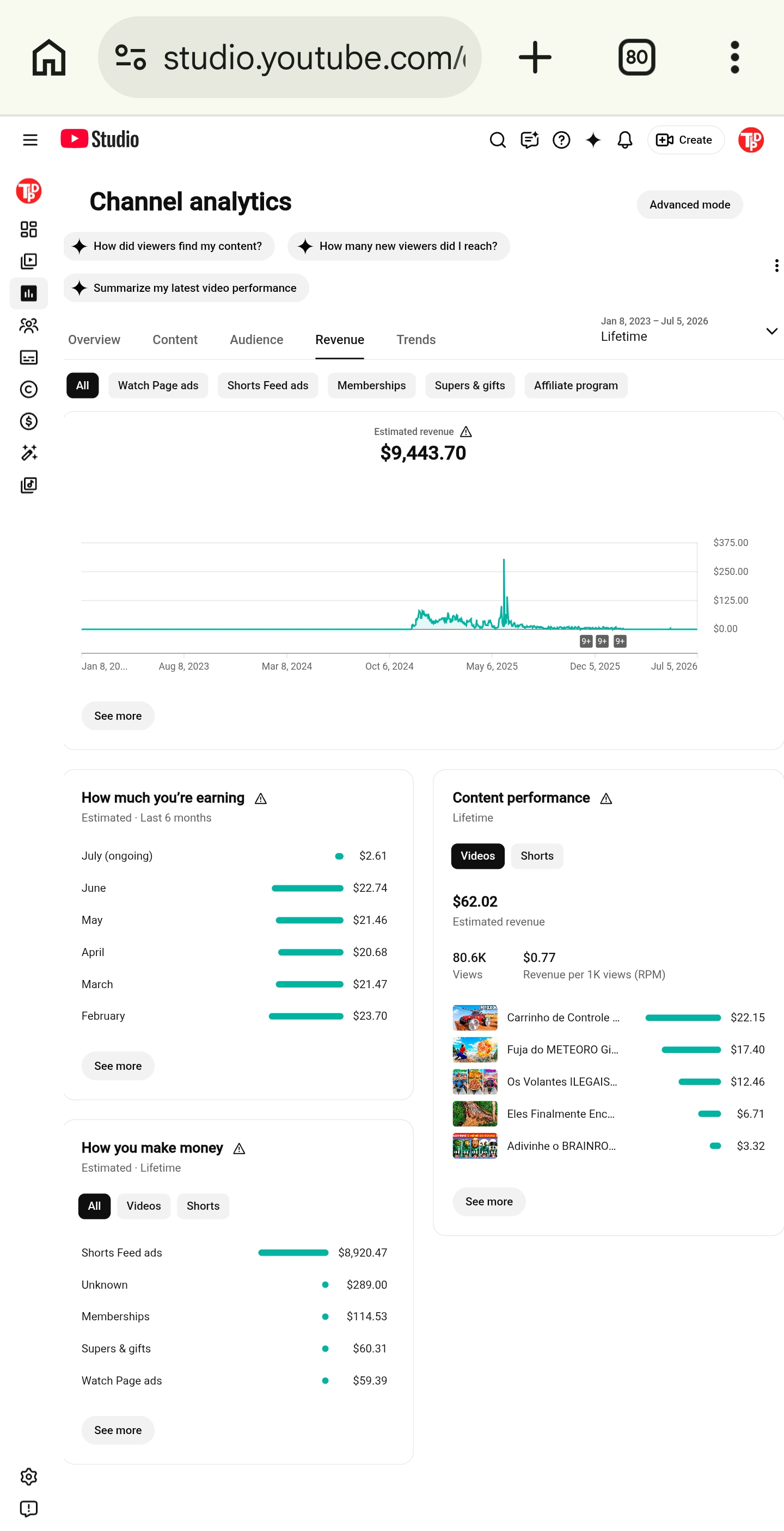Open a new browser tab with plus icon
Image resolution: width=784 pixels, height=1531 pixels.
(535, 57)
